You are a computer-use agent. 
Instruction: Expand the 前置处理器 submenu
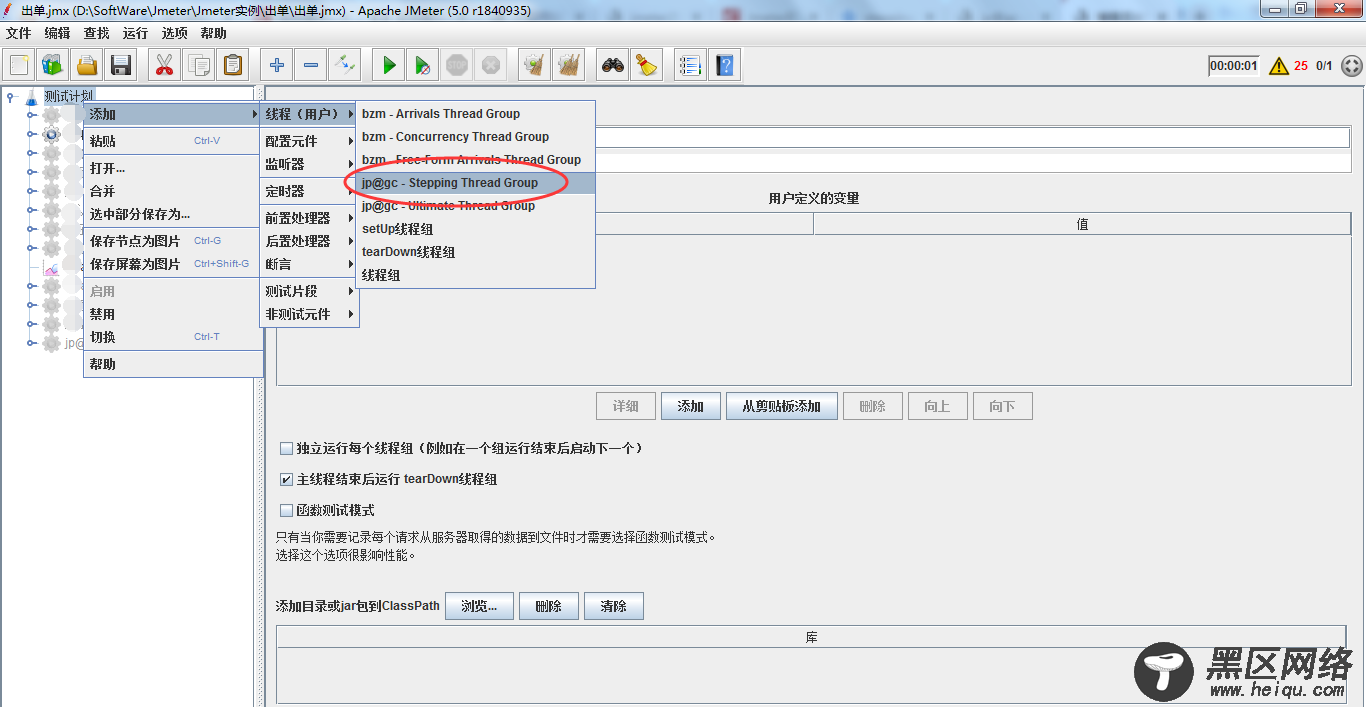(x=309, y=218)
